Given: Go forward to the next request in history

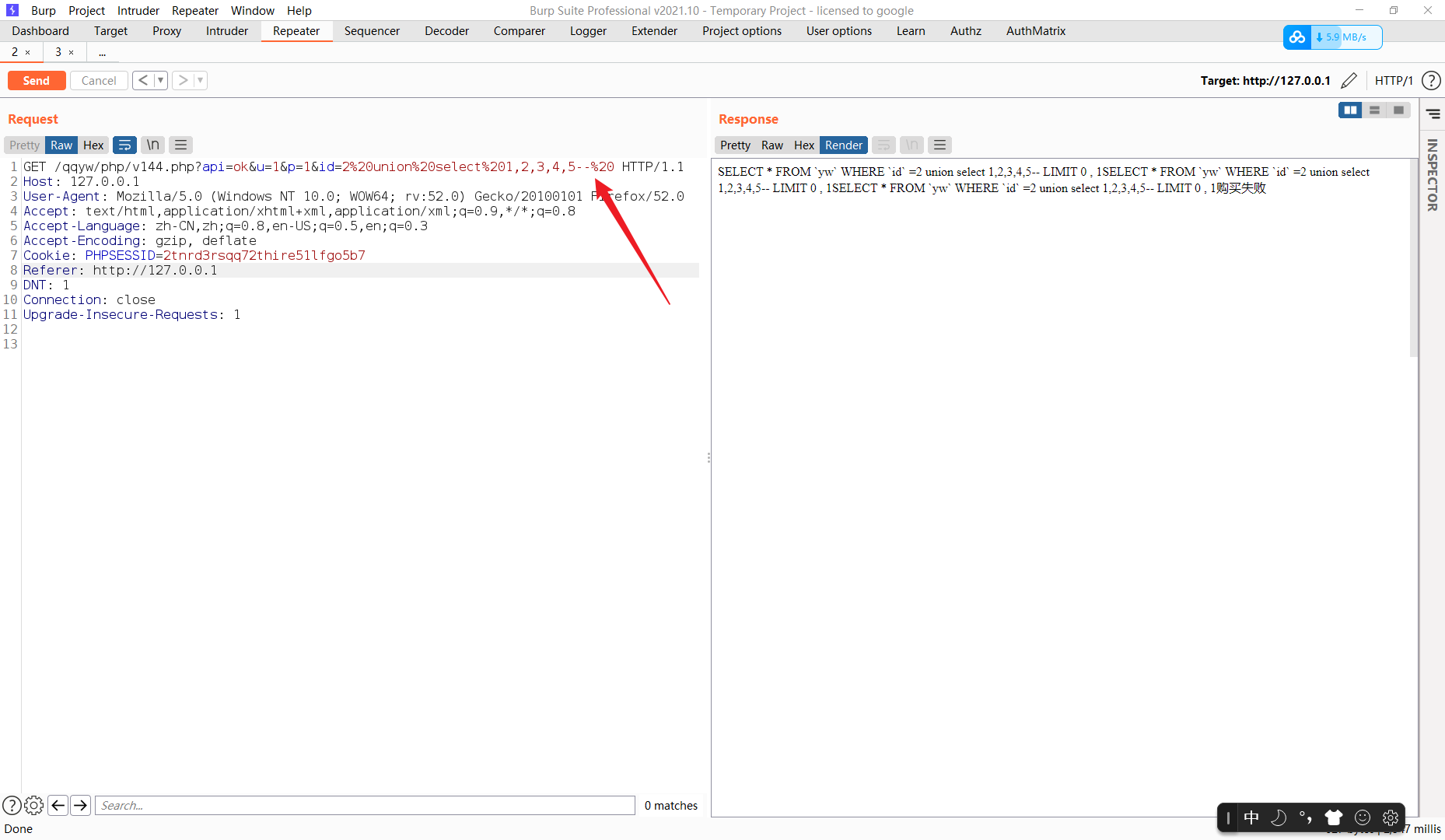Looking at the screenshot, I should pyautogui.click(x=183, y=80).
